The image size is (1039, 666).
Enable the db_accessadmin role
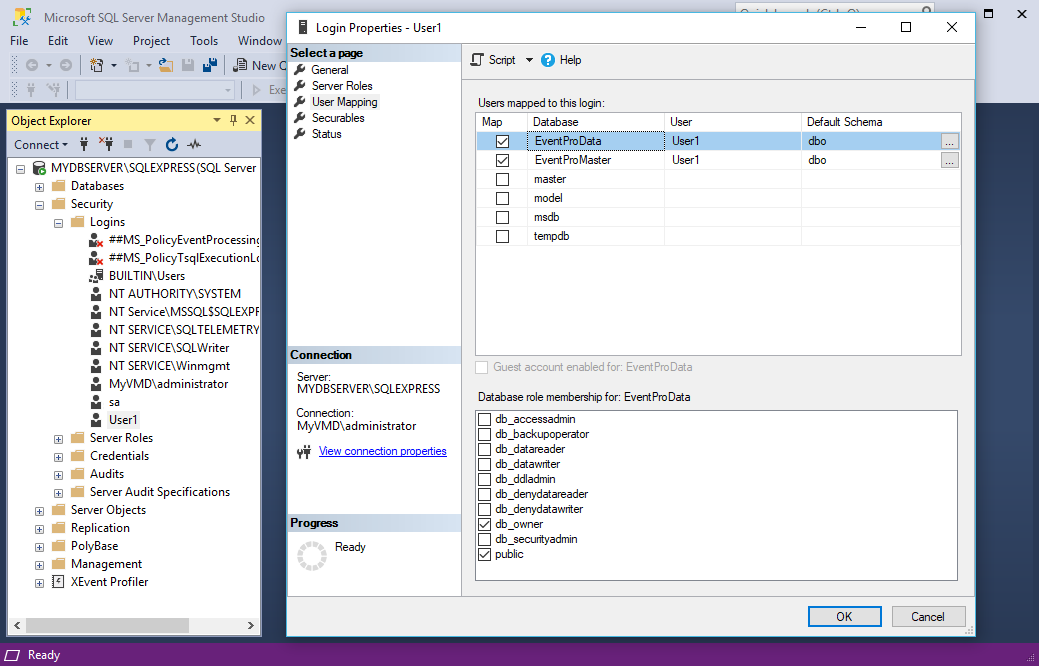click(x=484, y=419)
